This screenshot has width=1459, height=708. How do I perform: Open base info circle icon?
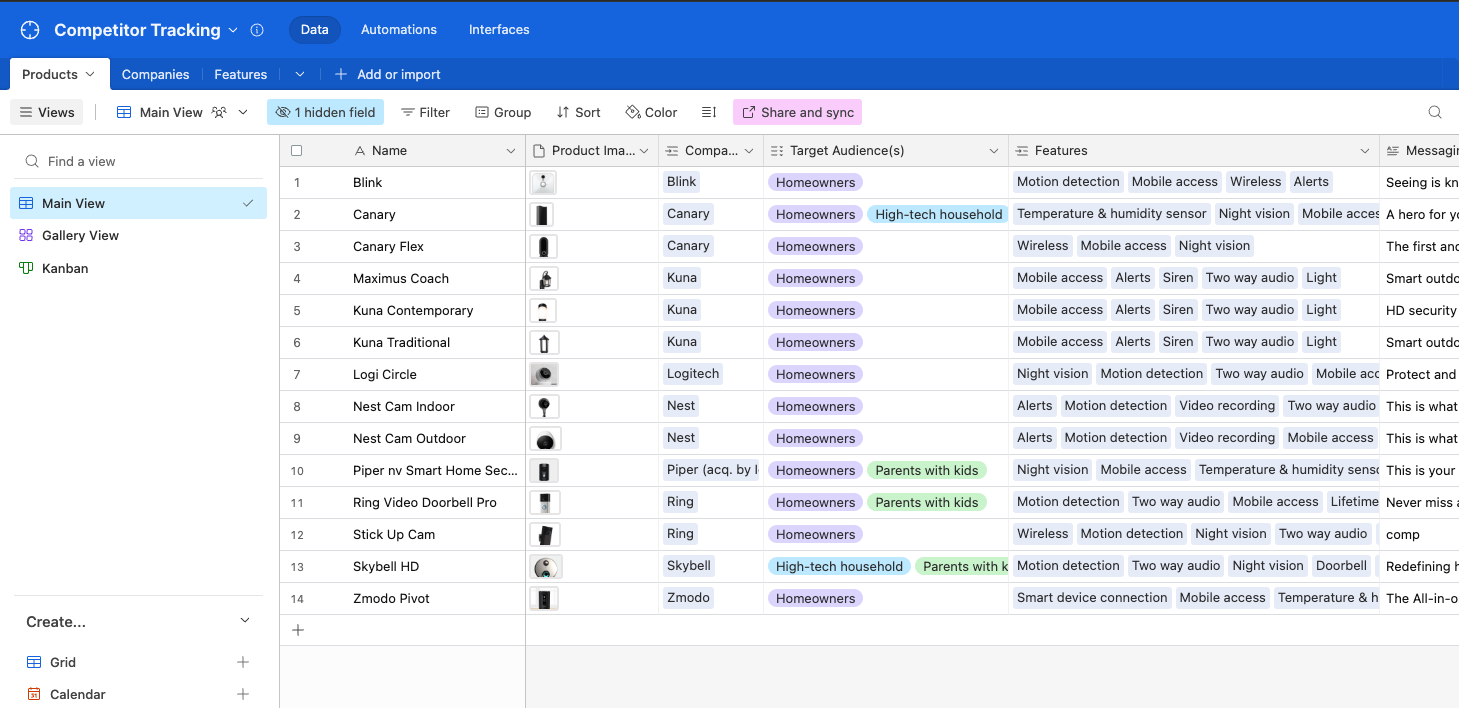click(257, 30)
